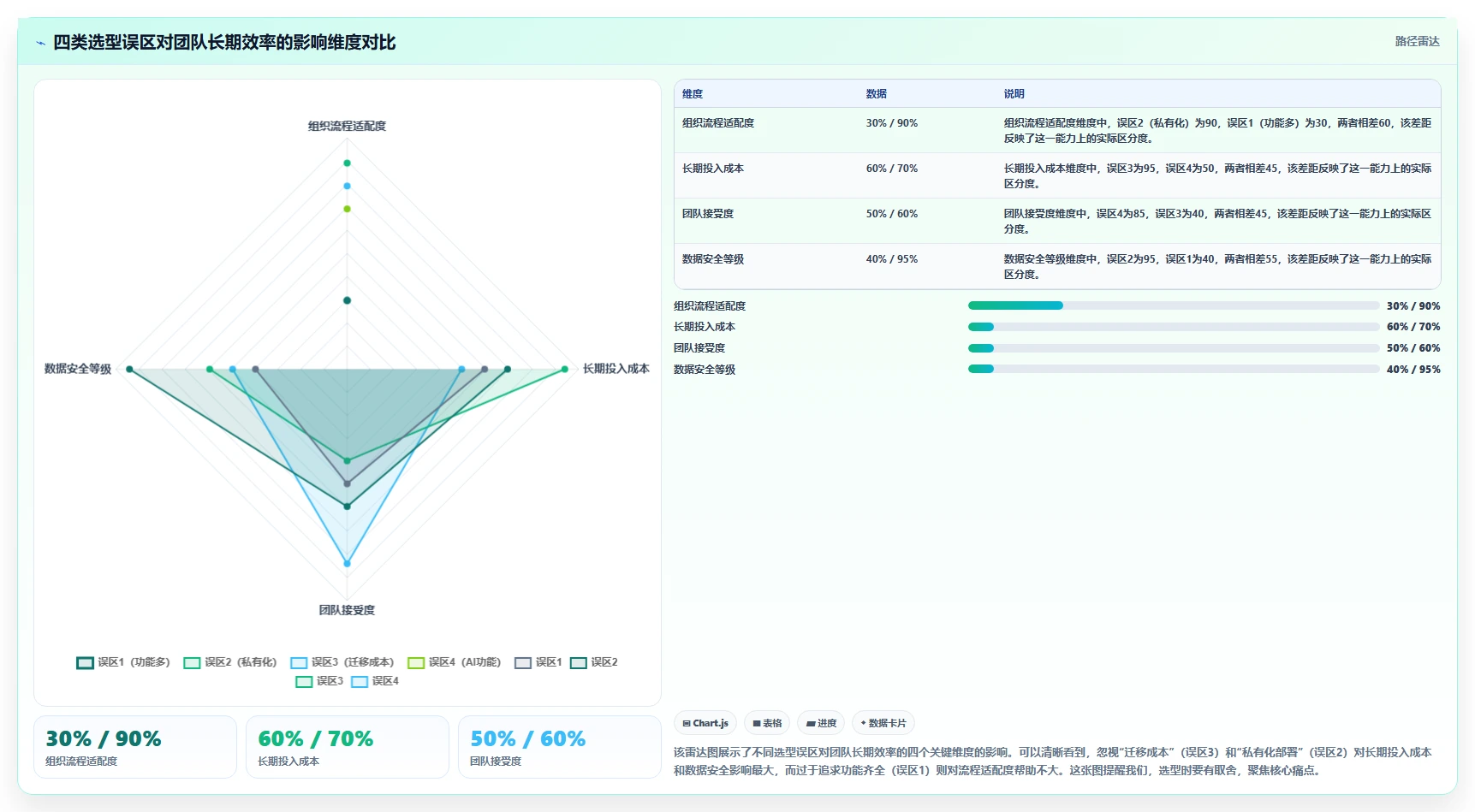
Task: Click the outermost dark point on 数据安全等级 axis
Action: tap(129, 370)
